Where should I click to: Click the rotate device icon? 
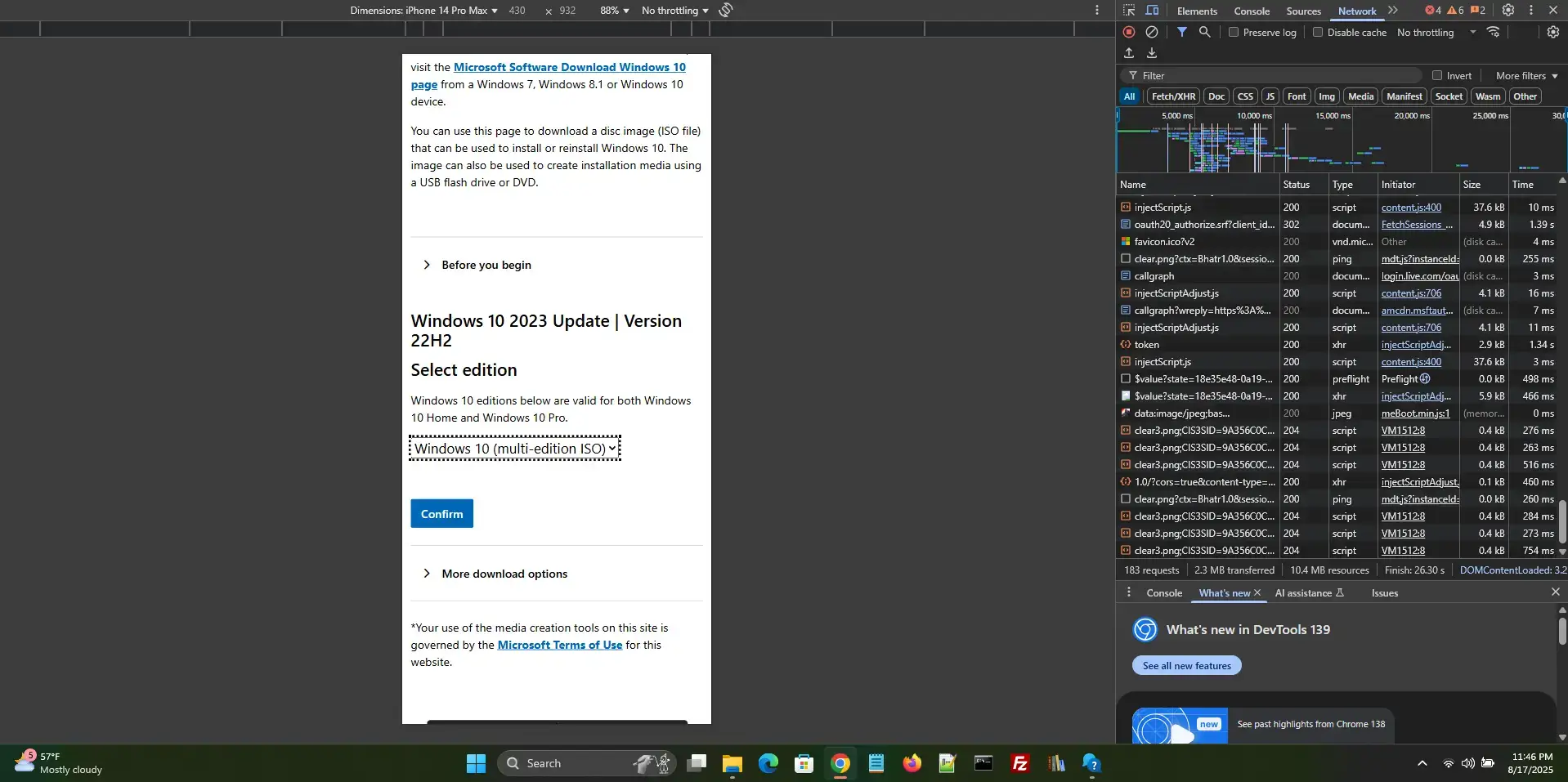point(726,10)
